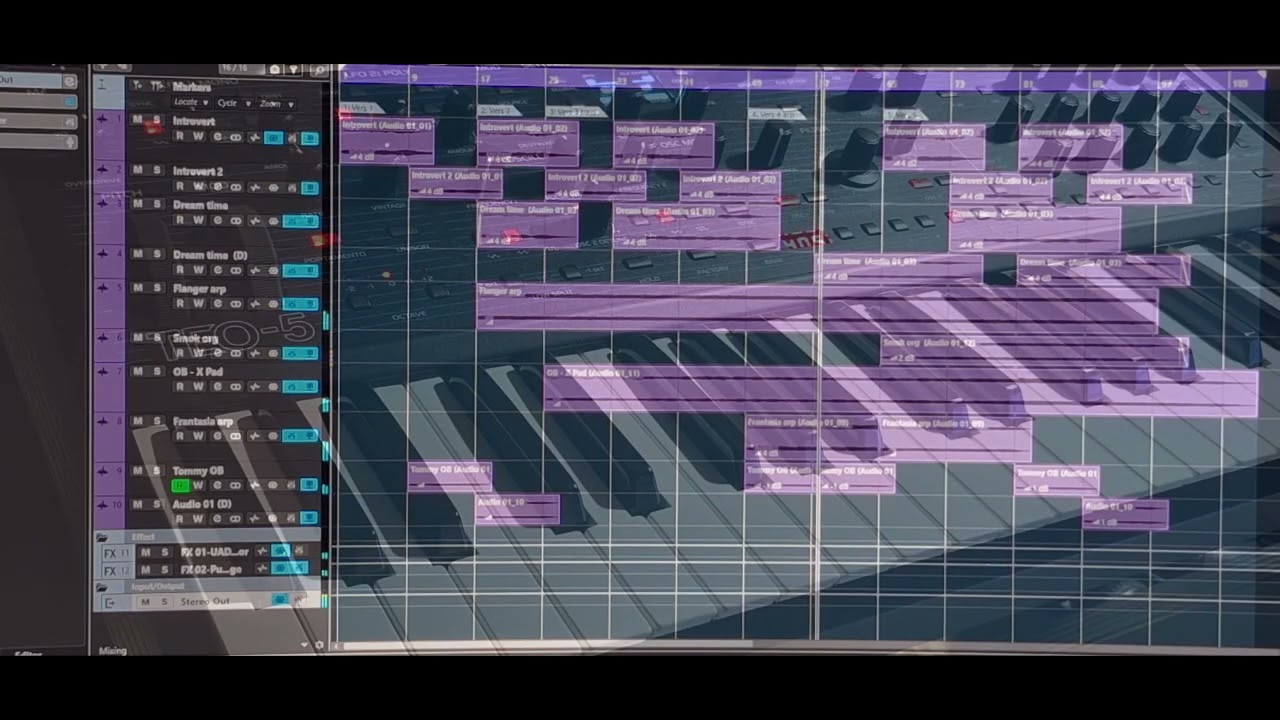Enable write automation on OB - X Pad track
This screenshot has width=1280, height=720.
pyautogui.click(x=198, y=386)
